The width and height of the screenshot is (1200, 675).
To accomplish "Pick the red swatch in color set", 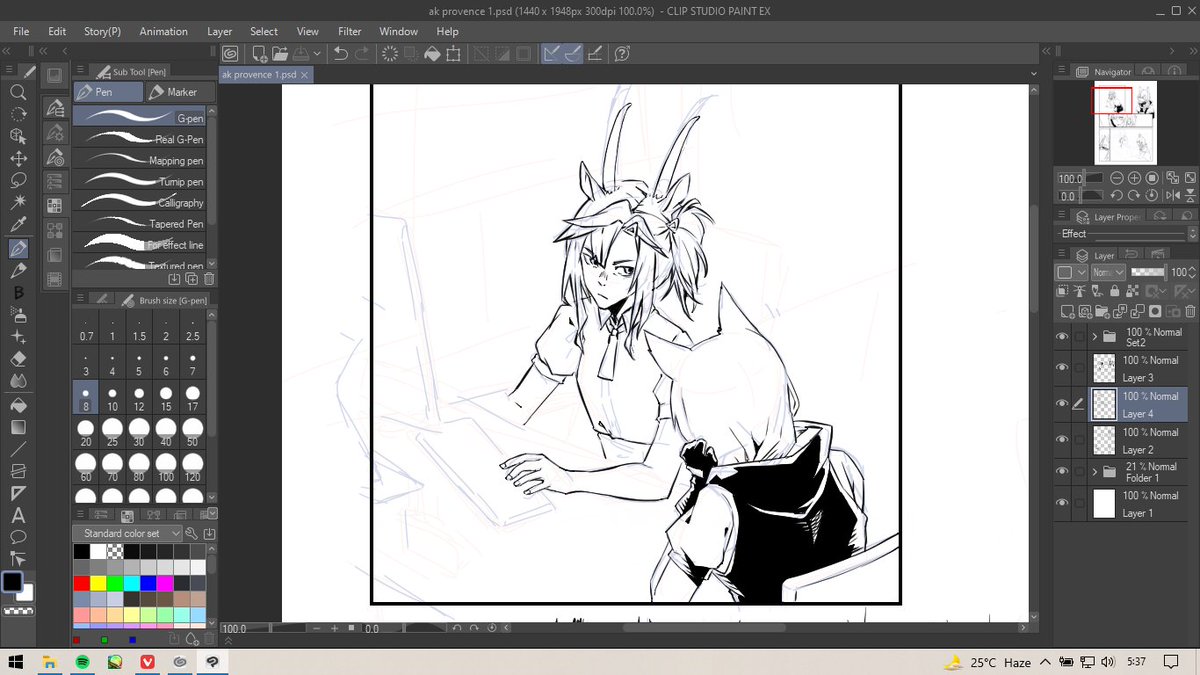I will 81,582.
